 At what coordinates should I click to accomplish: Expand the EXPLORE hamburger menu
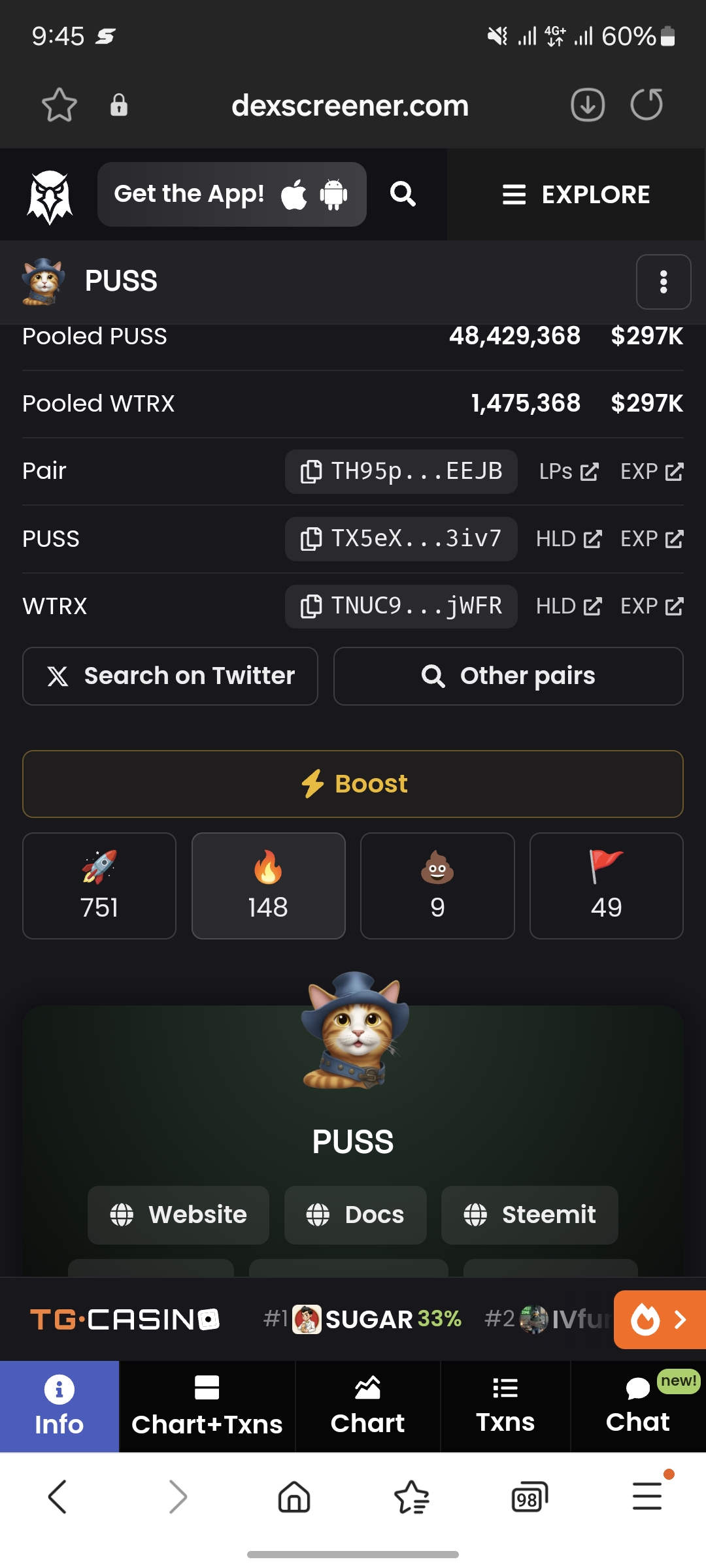(576, 195)
